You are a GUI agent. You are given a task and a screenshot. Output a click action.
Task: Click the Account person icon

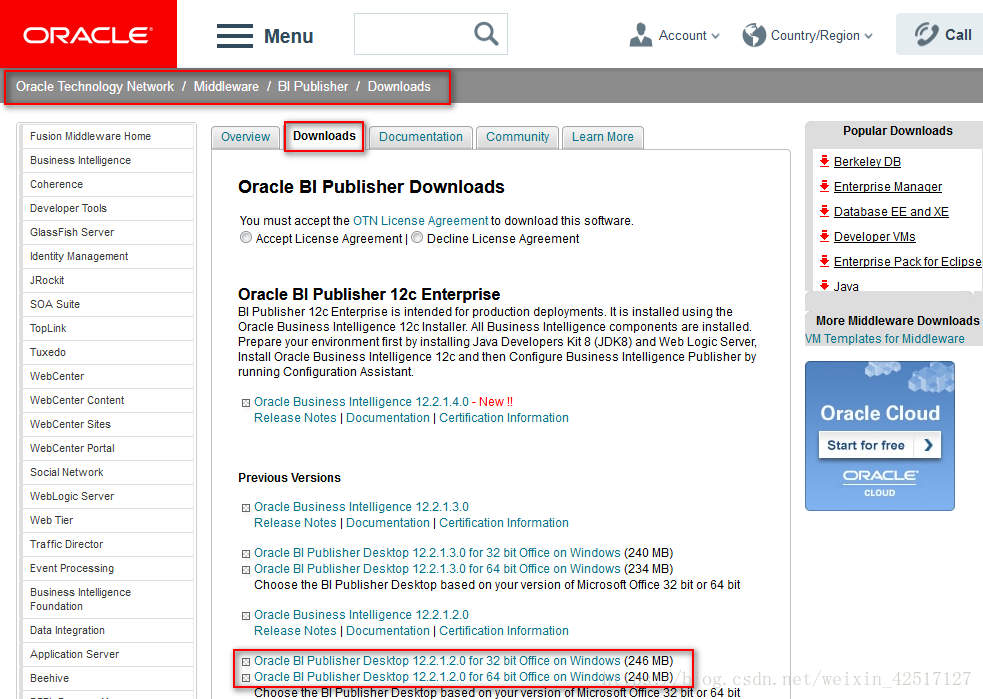(641, 35)
